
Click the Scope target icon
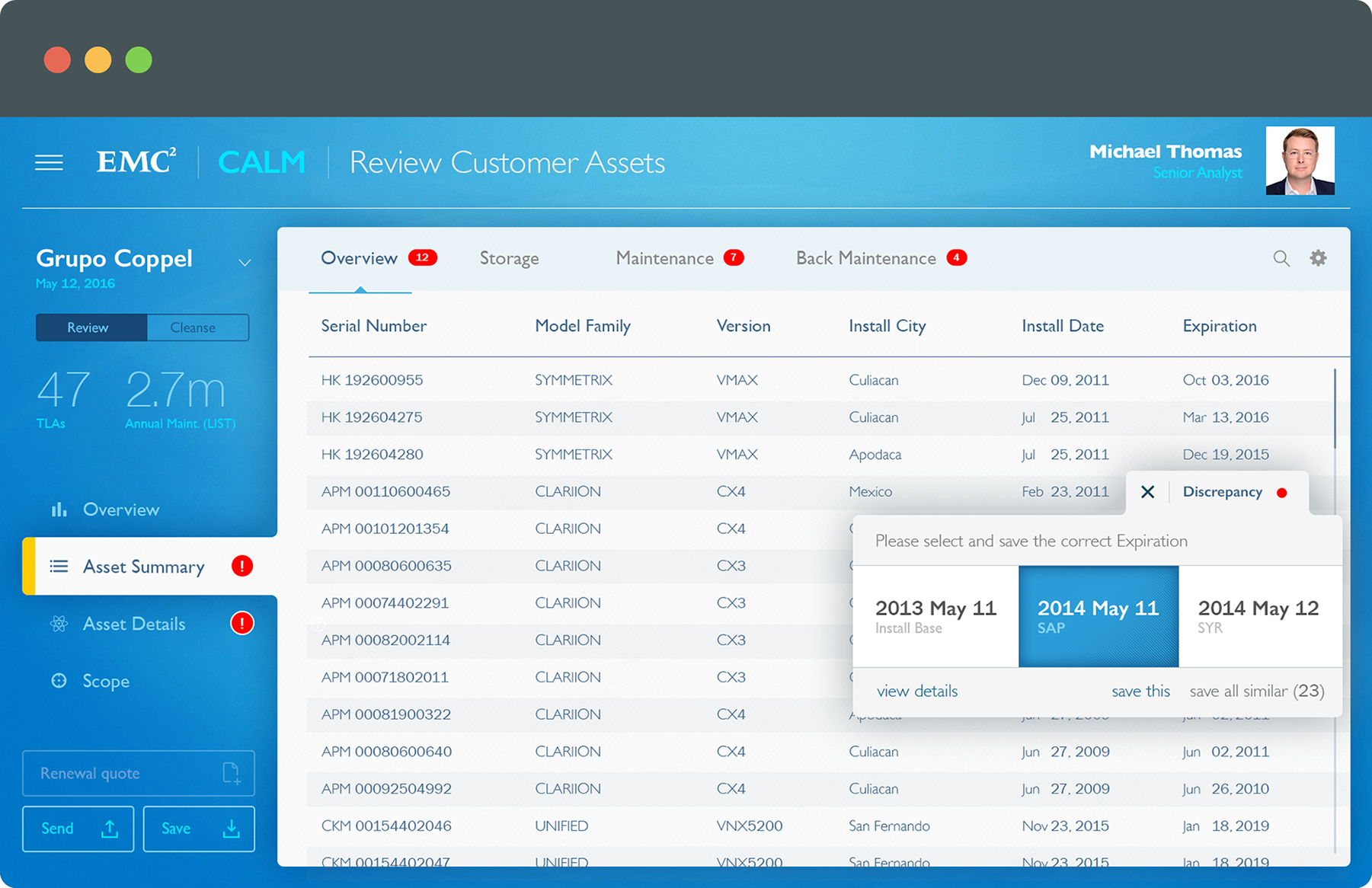59,681
